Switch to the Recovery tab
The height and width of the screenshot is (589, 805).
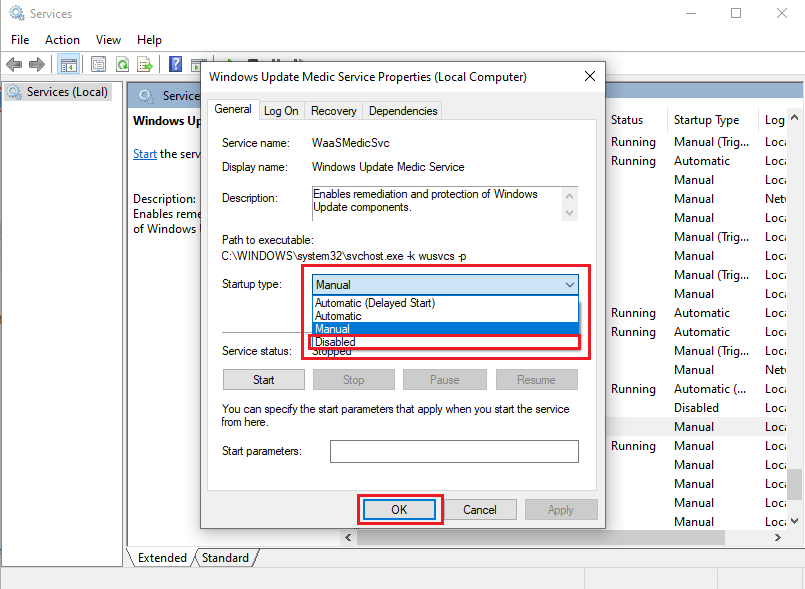[x=333, y=111]
